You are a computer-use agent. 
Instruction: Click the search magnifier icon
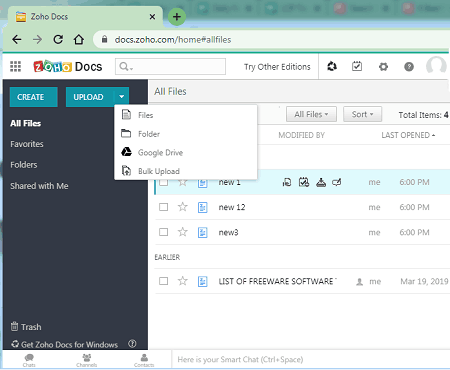point(124,67)
